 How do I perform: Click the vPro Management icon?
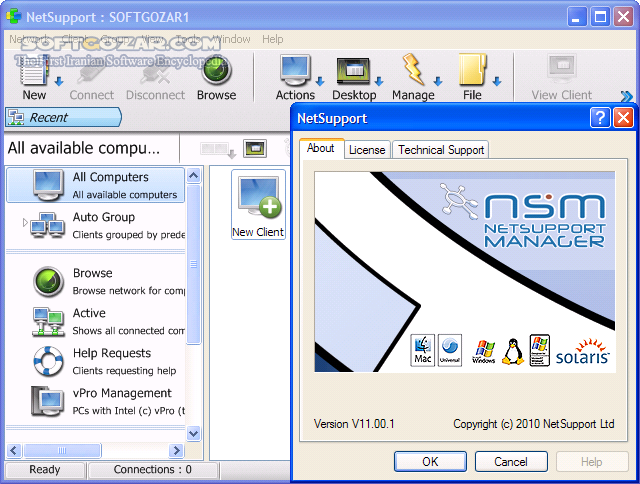click(x=48, y=401)
